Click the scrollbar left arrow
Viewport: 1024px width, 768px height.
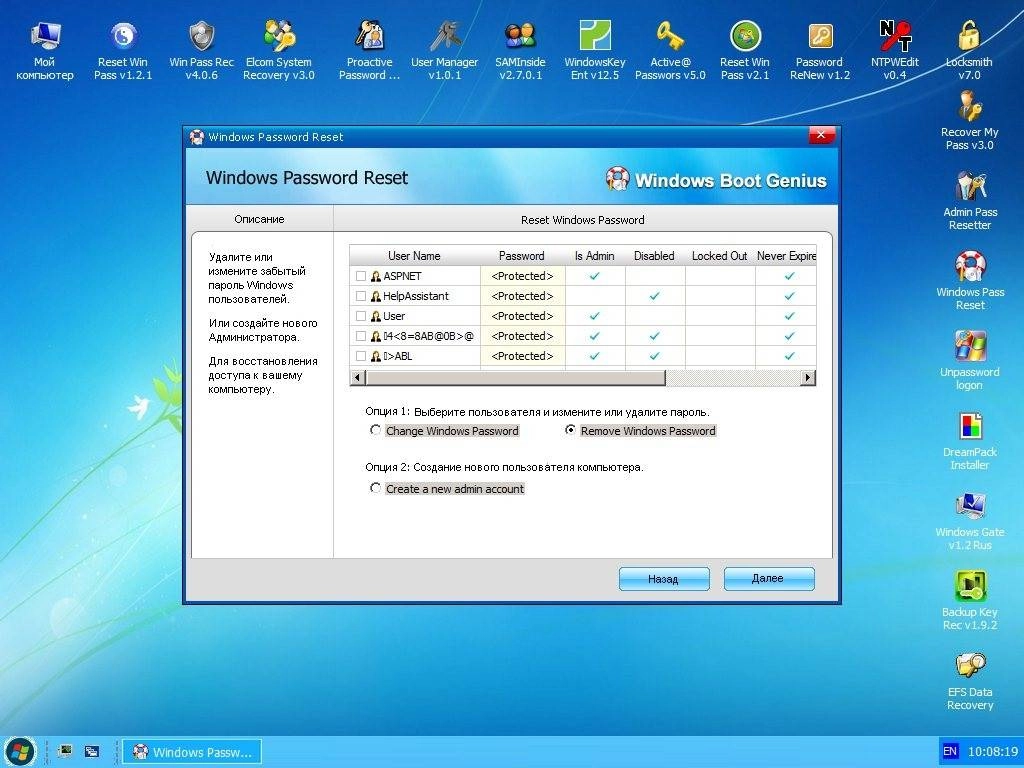click(357, 377)
